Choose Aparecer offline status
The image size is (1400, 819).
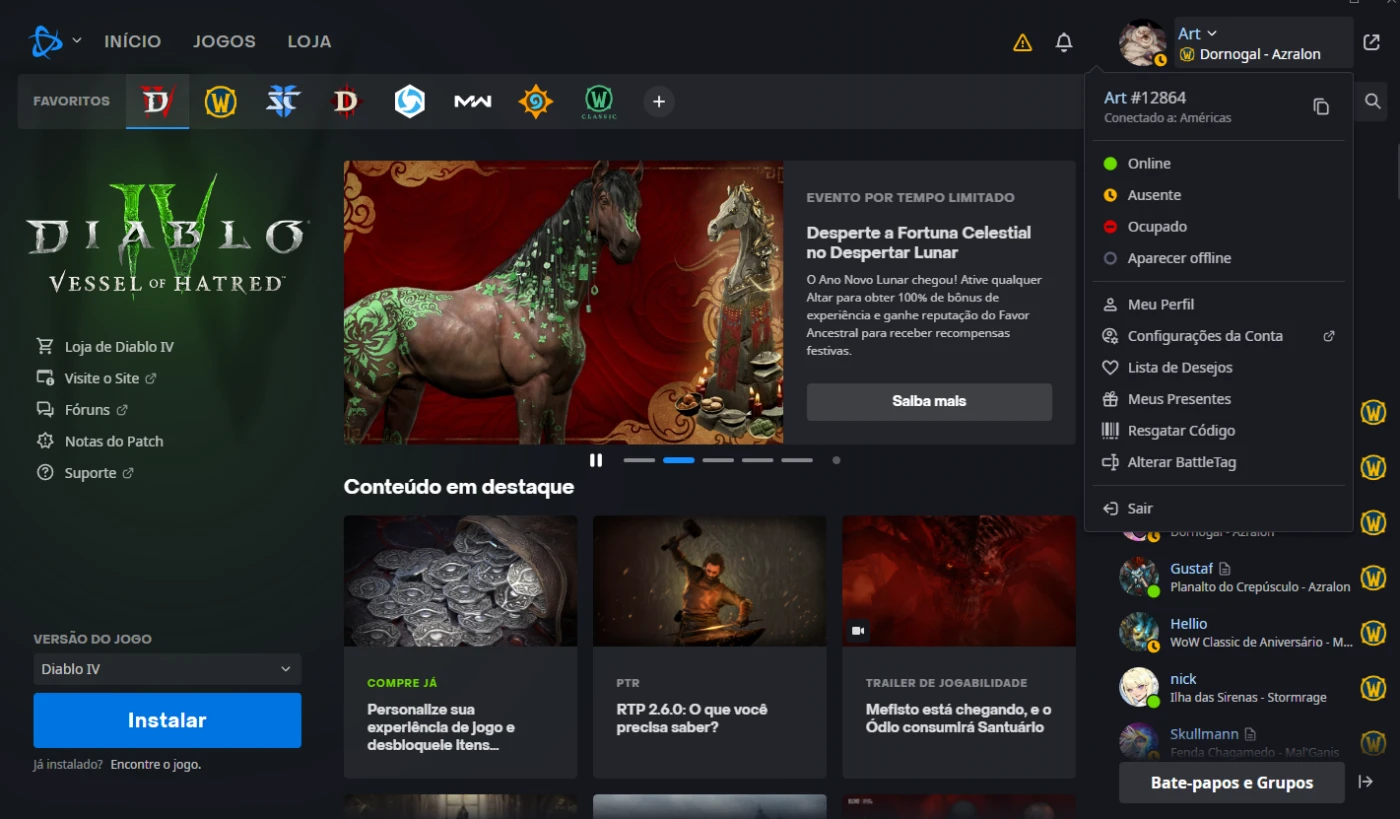point(1178,258)
